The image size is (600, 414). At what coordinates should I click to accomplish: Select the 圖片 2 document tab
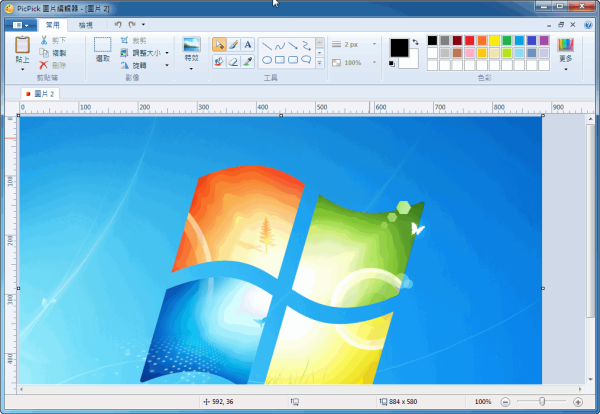[x=40, y=94]
